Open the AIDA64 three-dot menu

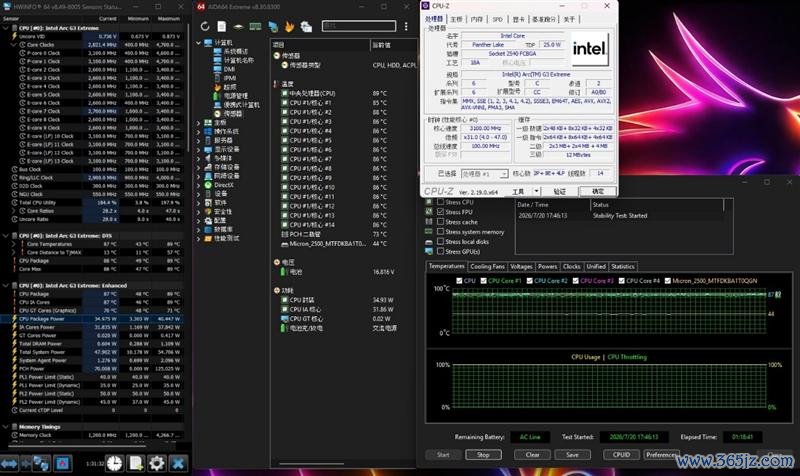point(406,26)
